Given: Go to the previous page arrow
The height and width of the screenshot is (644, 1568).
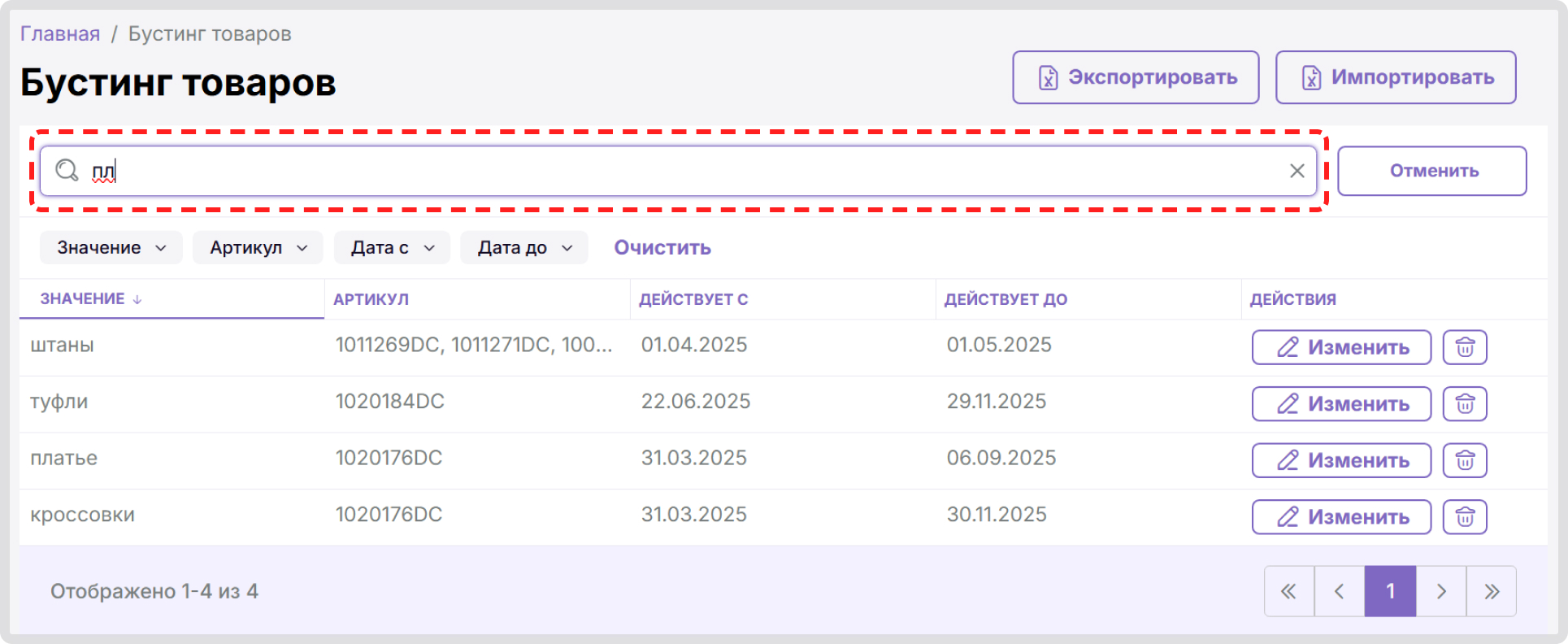Looking at the screenshot, I should coord(1339,591).
